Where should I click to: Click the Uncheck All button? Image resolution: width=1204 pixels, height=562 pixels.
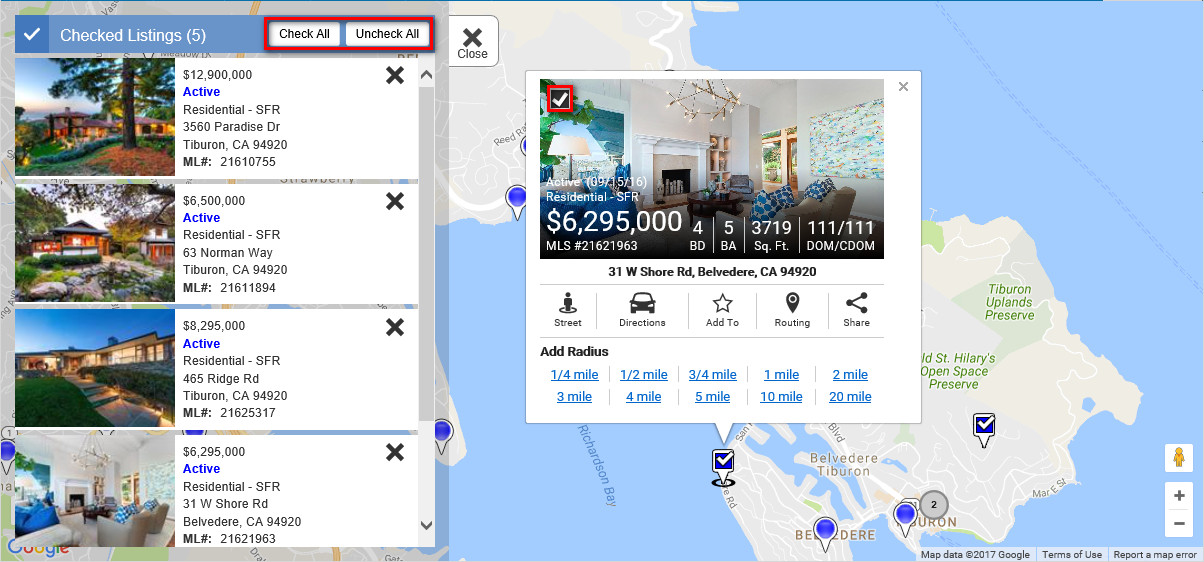(x=387, y=34)
